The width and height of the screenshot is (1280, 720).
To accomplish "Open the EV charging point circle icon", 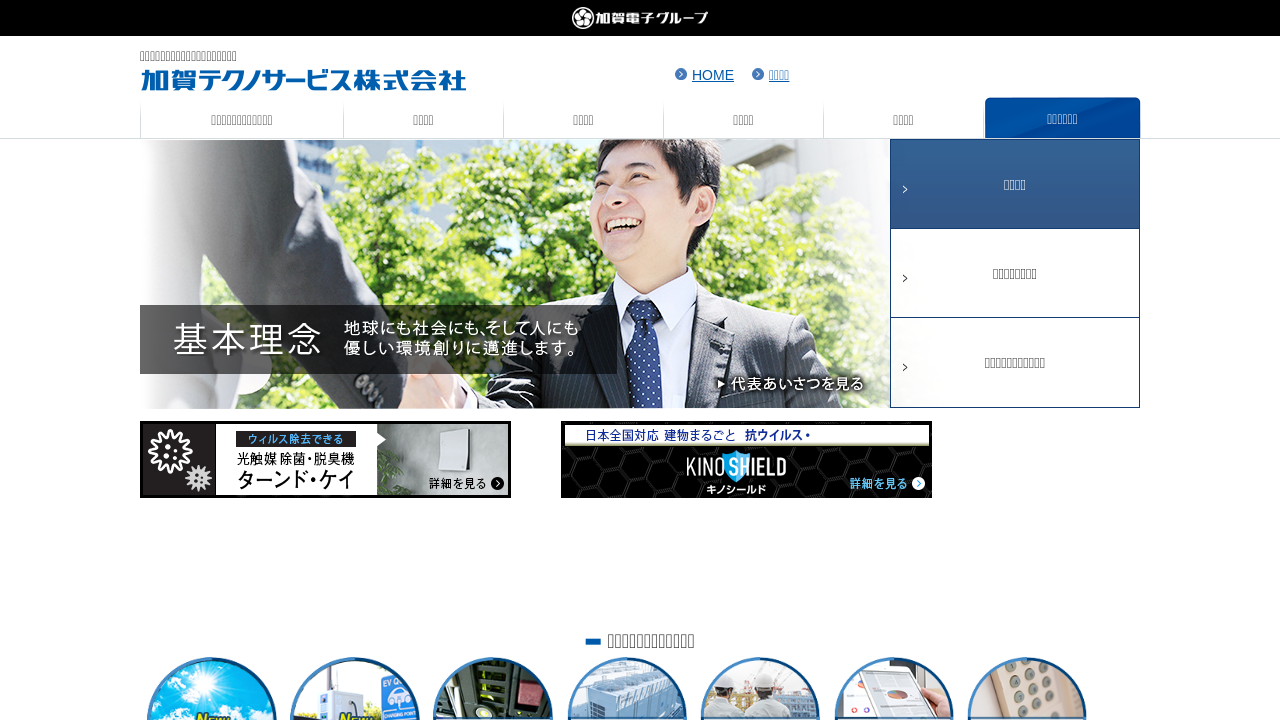I will point(354,692).
